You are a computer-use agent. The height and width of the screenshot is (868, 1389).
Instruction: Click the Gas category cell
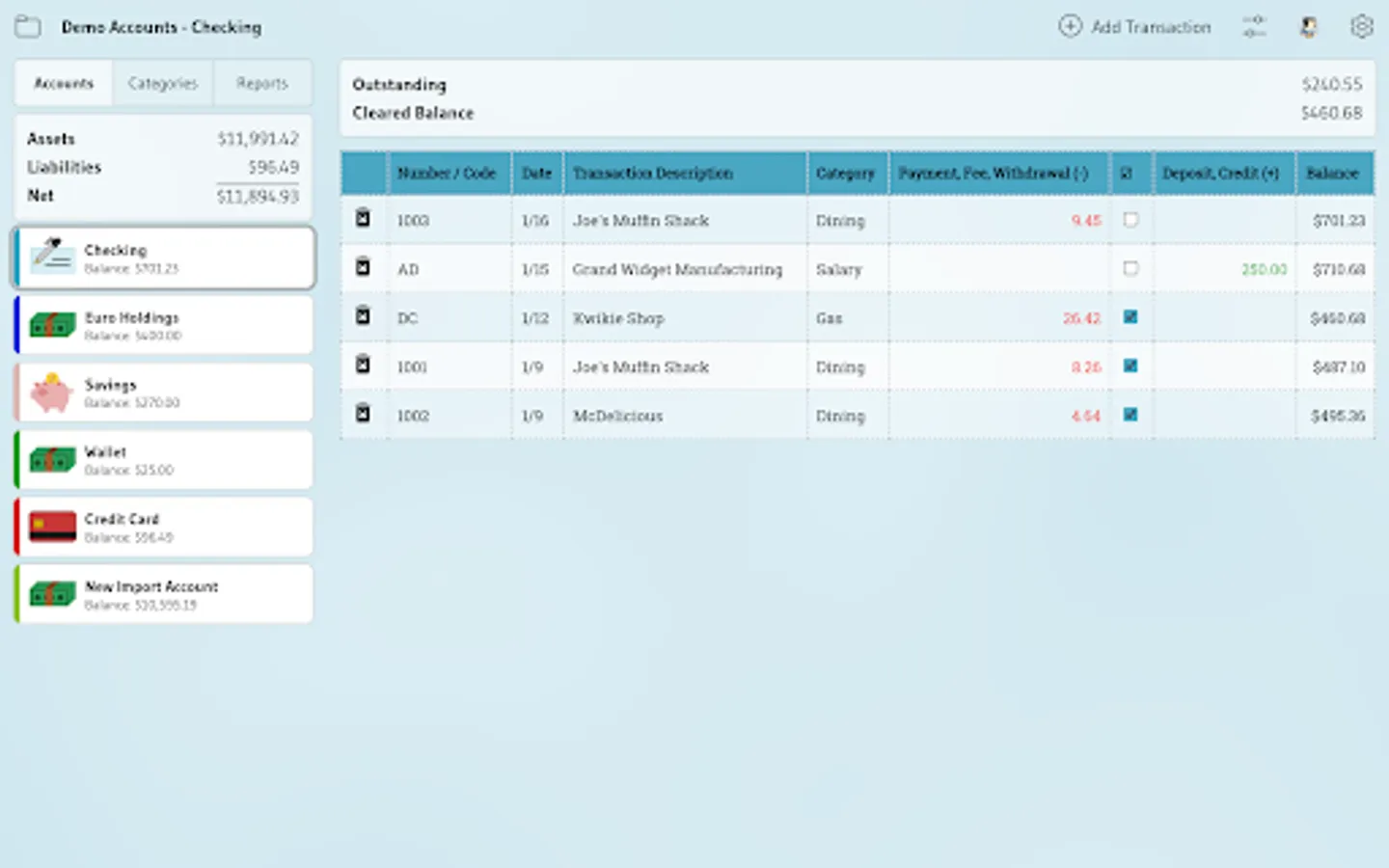[846, 318]
